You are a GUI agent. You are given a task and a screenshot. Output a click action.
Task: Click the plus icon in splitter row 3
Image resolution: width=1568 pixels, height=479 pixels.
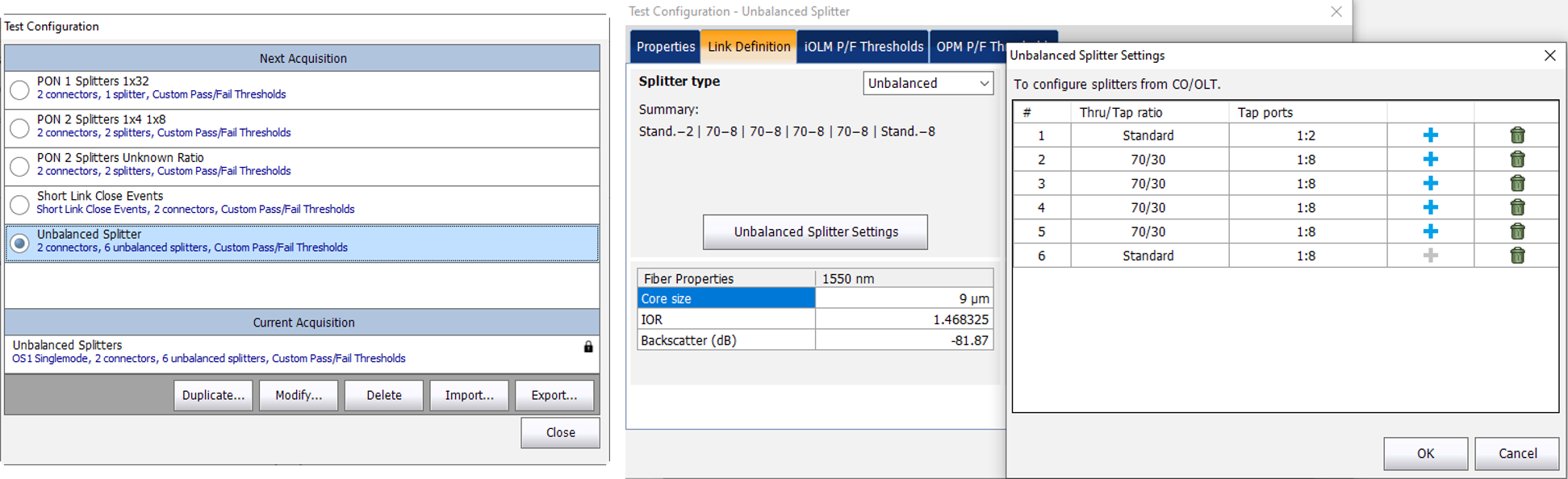[x=1430, y=184]
